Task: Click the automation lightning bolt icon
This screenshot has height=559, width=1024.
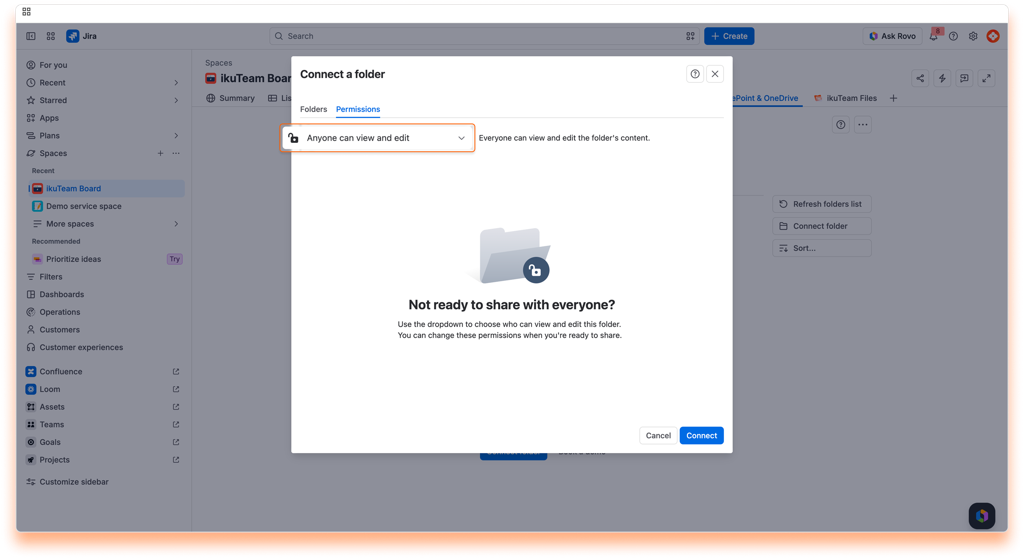Action: pos(942,78)
